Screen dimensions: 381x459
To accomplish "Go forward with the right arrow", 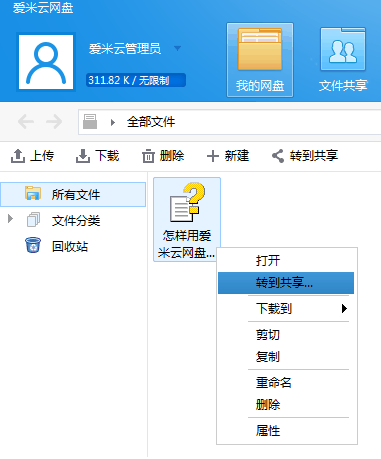I will point(54,122).
